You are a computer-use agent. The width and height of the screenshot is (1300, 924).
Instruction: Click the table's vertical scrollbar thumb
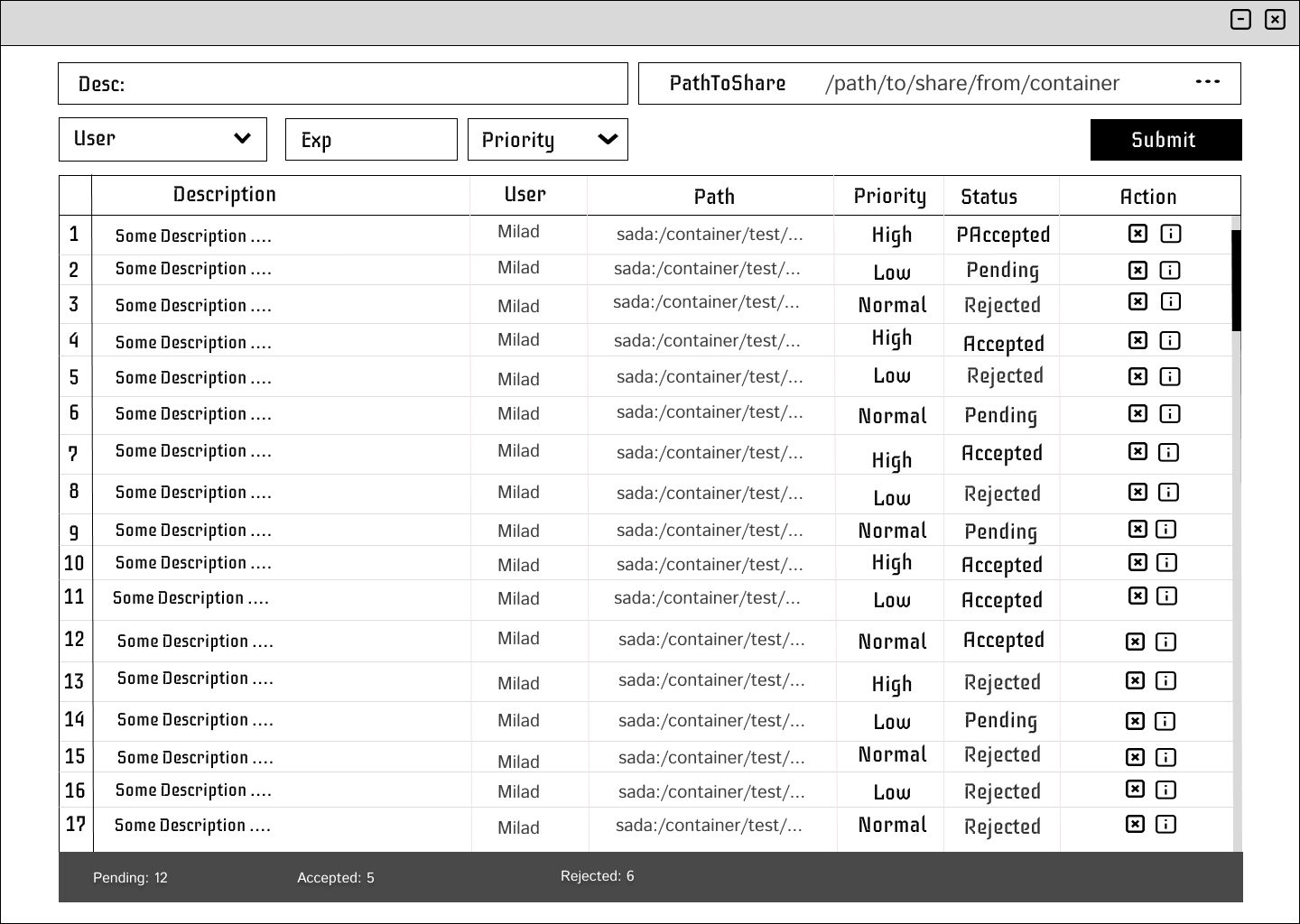(1236, 280)
